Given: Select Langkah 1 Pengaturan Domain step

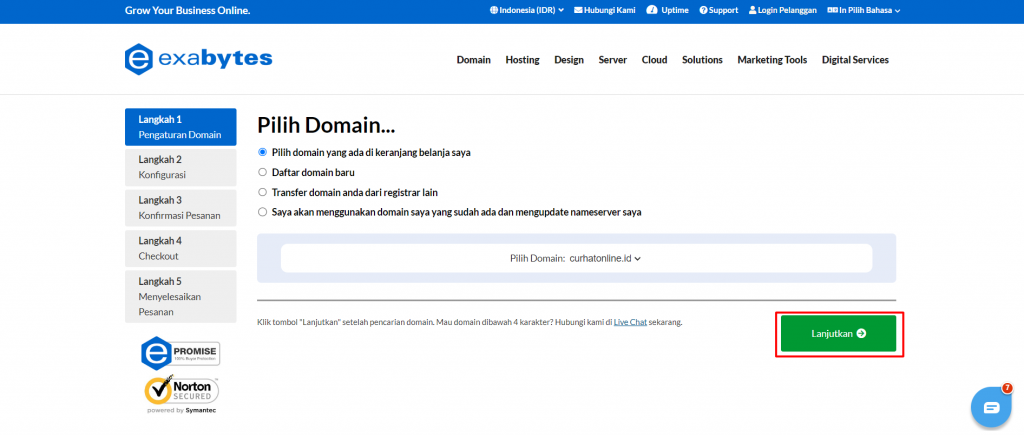Looking at the screenshot, I should pos(180,127).
